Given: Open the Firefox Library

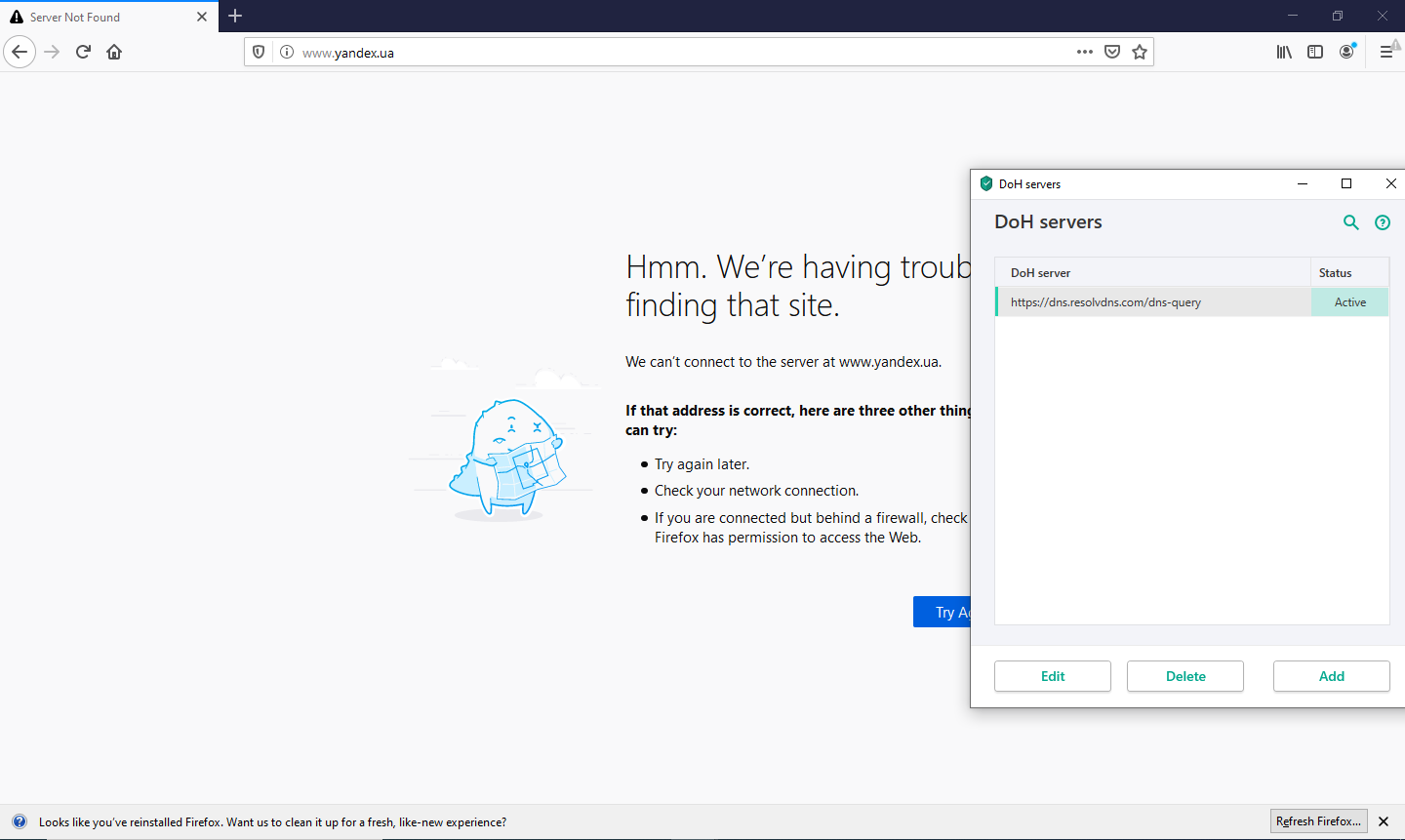Looking at the screenshot, I should (1284, 52).
